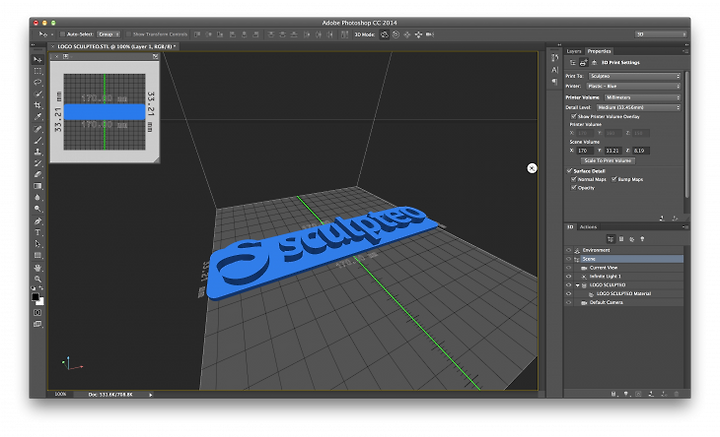720x437 pixels.
Task: Choose the Rotate 3D object mode icon
Action: [x=384, y=34]
